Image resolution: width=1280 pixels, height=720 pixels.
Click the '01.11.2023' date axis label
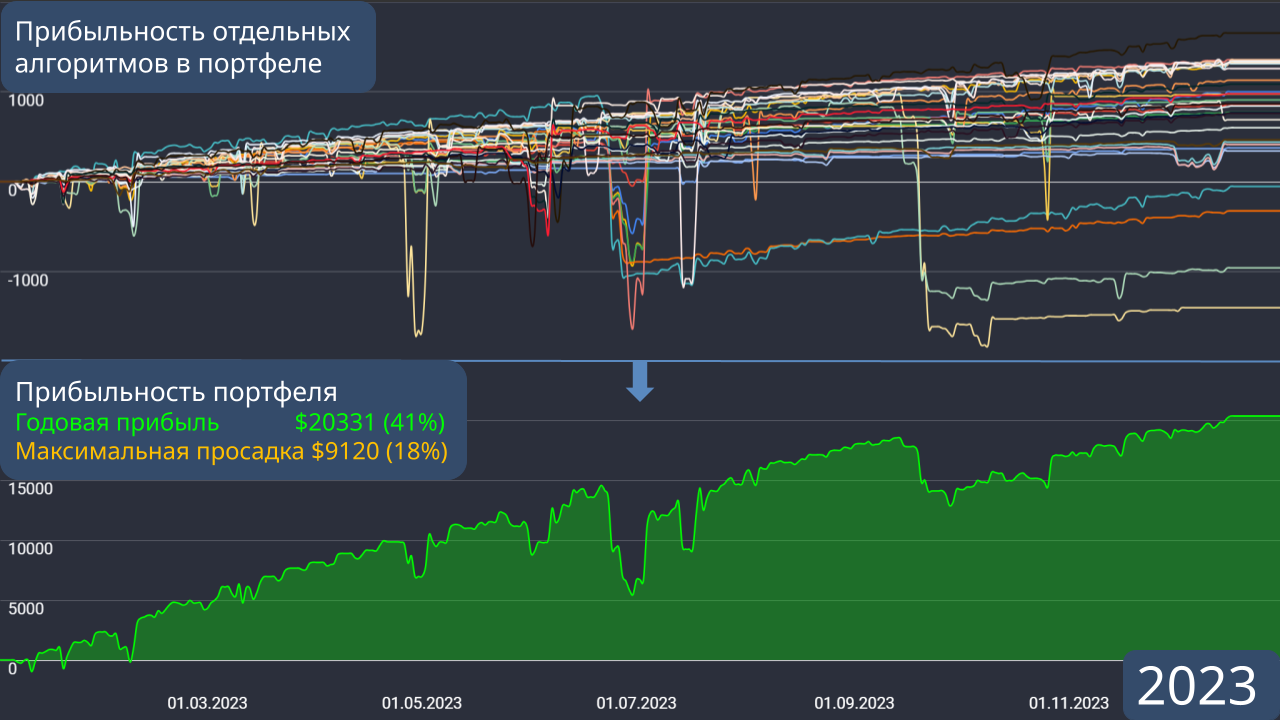pyautogui.click(x=1069, y=703)
